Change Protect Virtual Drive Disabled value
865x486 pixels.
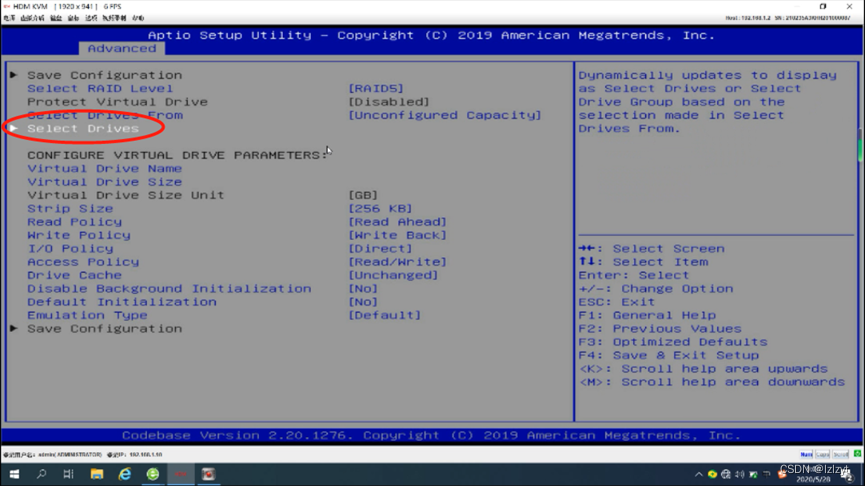click(x=388, y=102)
